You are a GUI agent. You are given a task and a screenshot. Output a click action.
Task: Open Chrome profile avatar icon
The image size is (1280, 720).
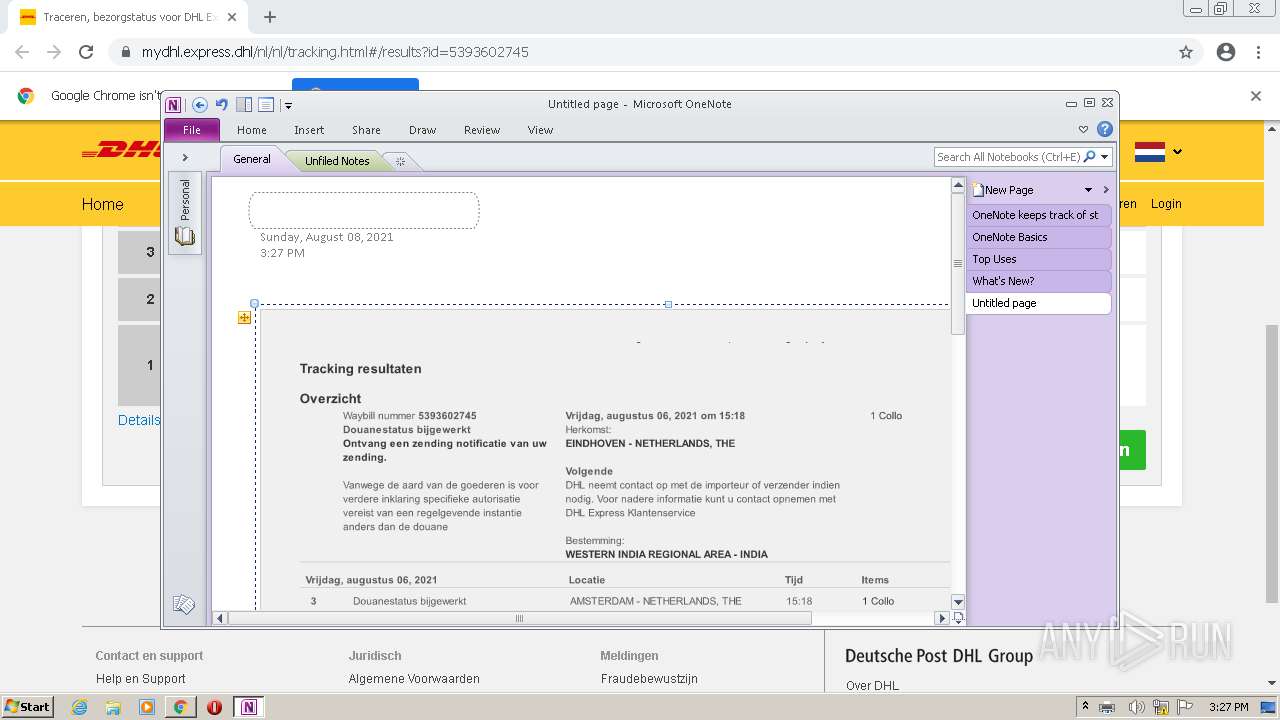[1226, 52]
